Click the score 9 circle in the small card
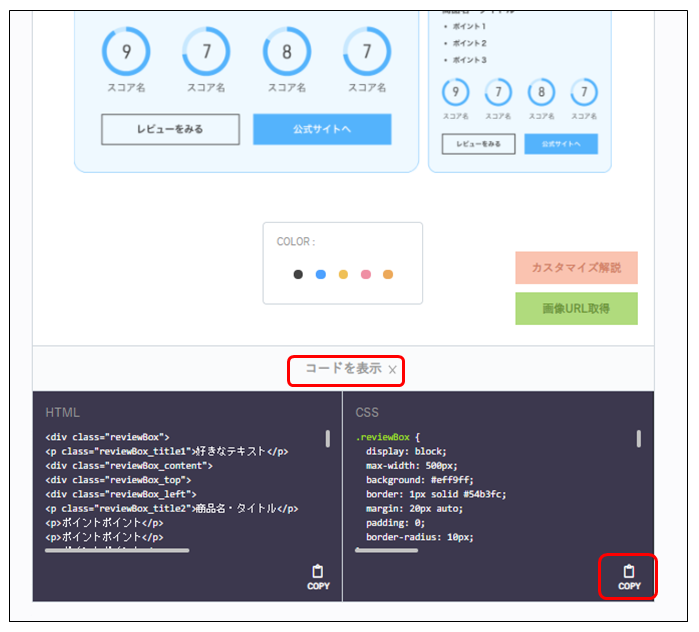Screen dimensions: 699x632 (x=455, y=92)
